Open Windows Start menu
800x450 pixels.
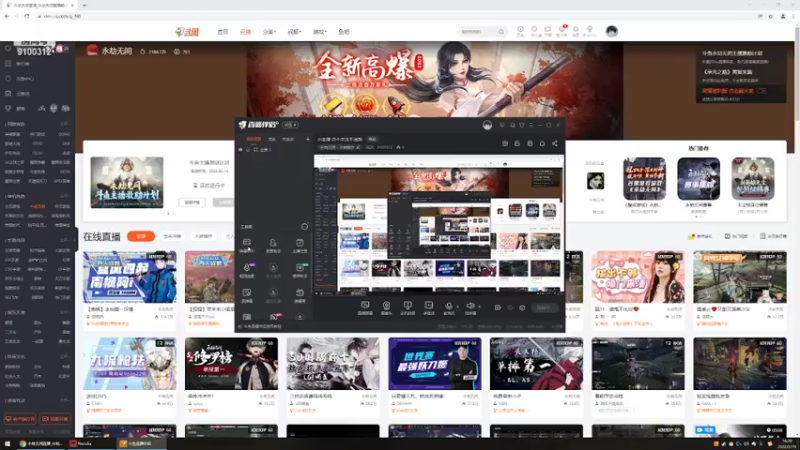pos(7,443)
